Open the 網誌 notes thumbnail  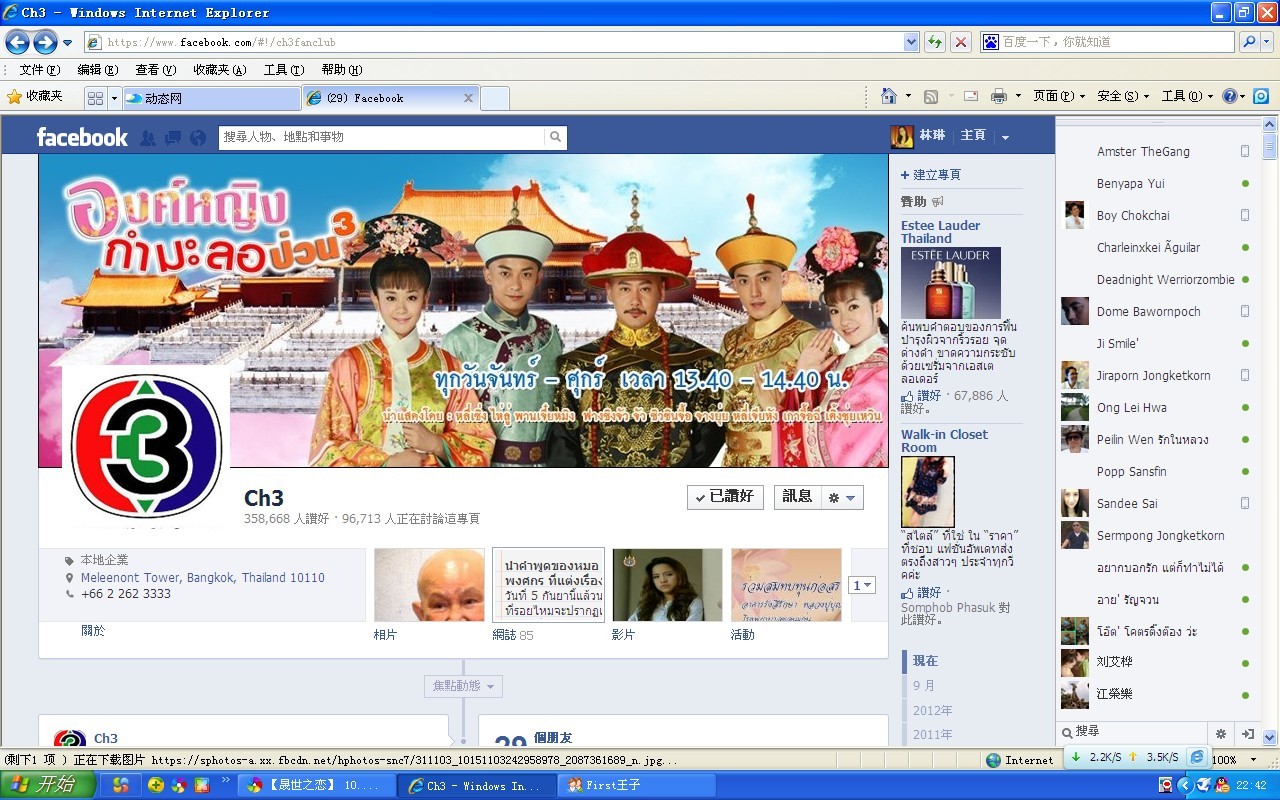(548, 585)
